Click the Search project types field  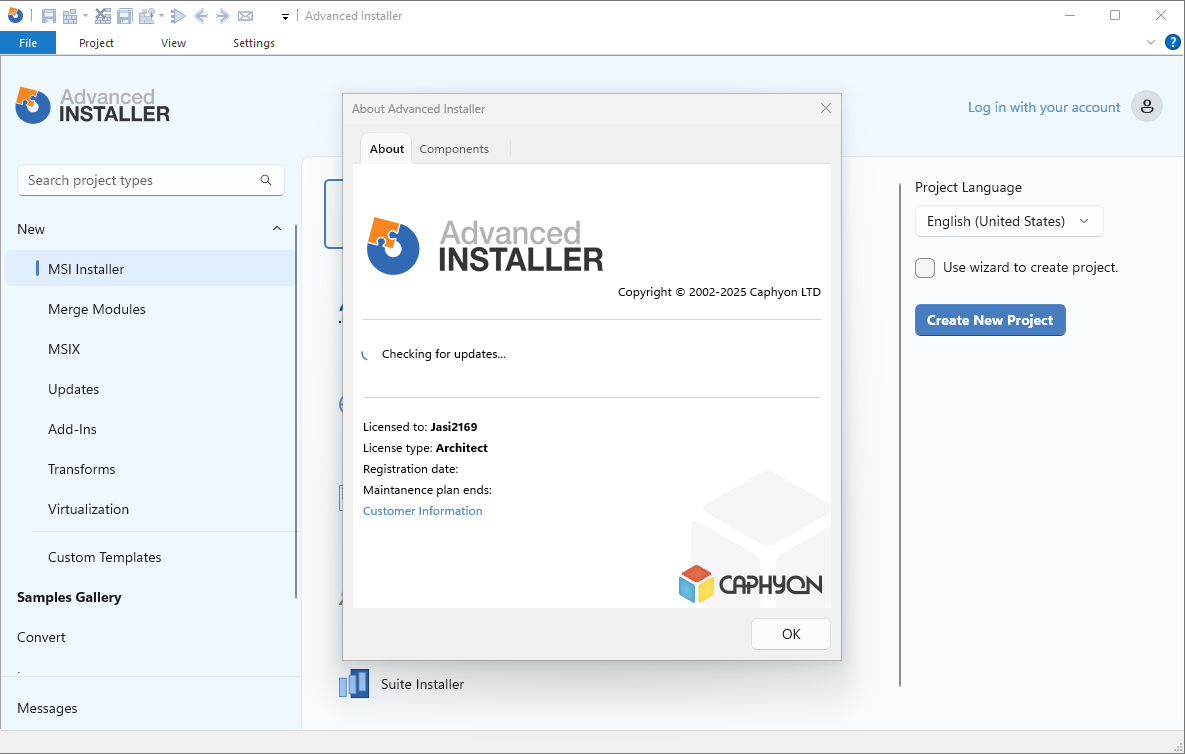pos(150,180)
